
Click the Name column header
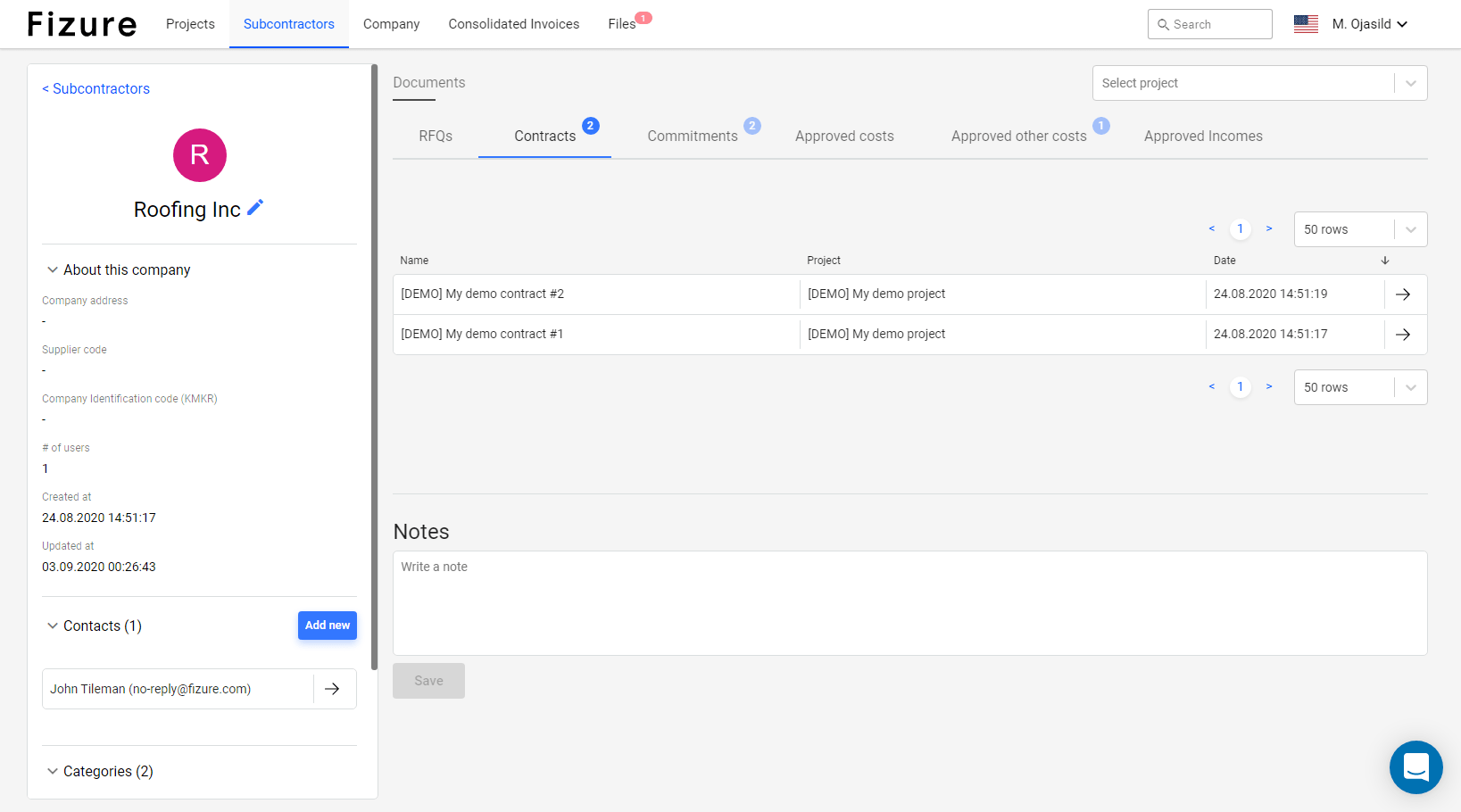[414, 261]
